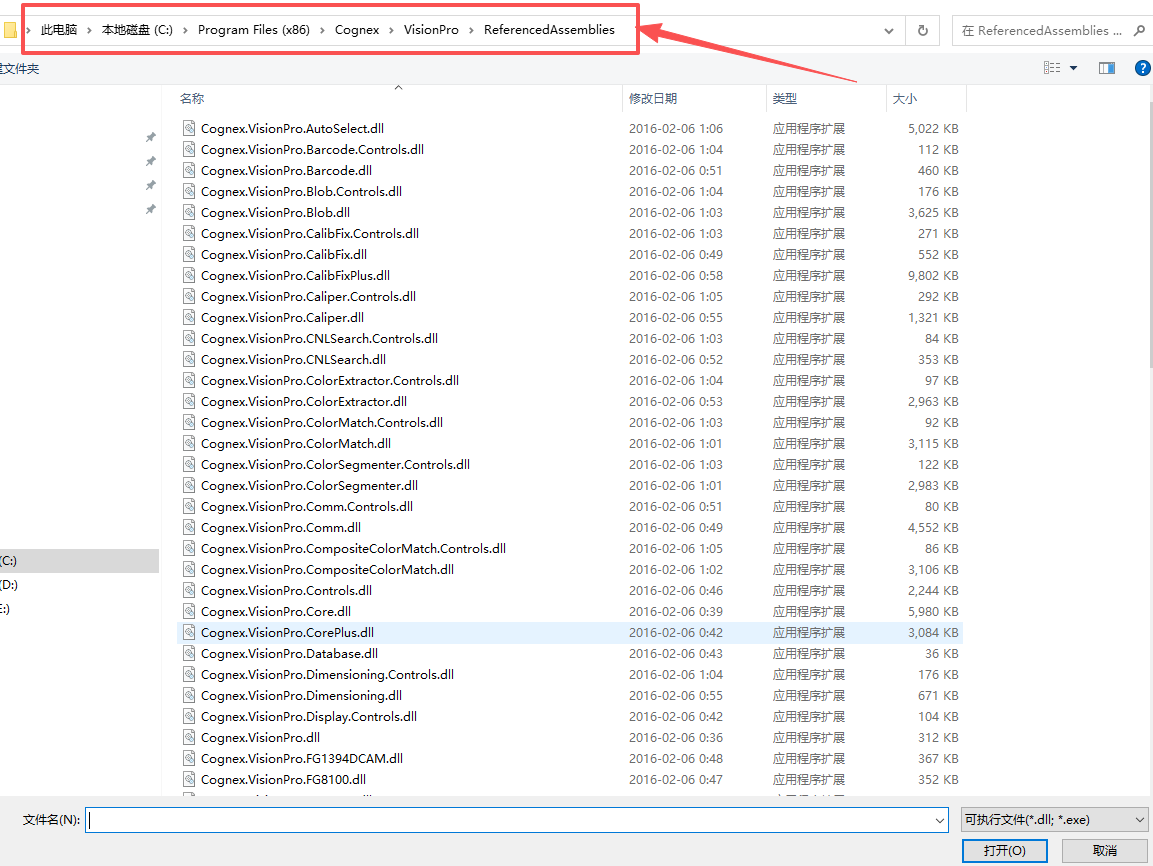The height and width of the screenshot is (866, 1153).
Task: Select Cognex.VisionPro.ColorSegmenter.dll file name
Action: tap(309, 485)
